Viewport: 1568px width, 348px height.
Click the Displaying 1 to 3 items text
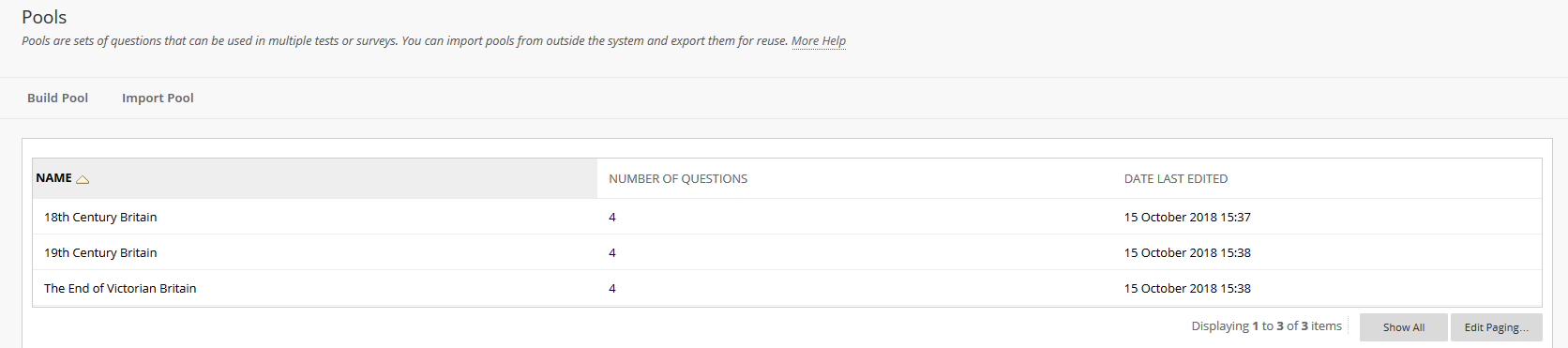pos(1266,325)
